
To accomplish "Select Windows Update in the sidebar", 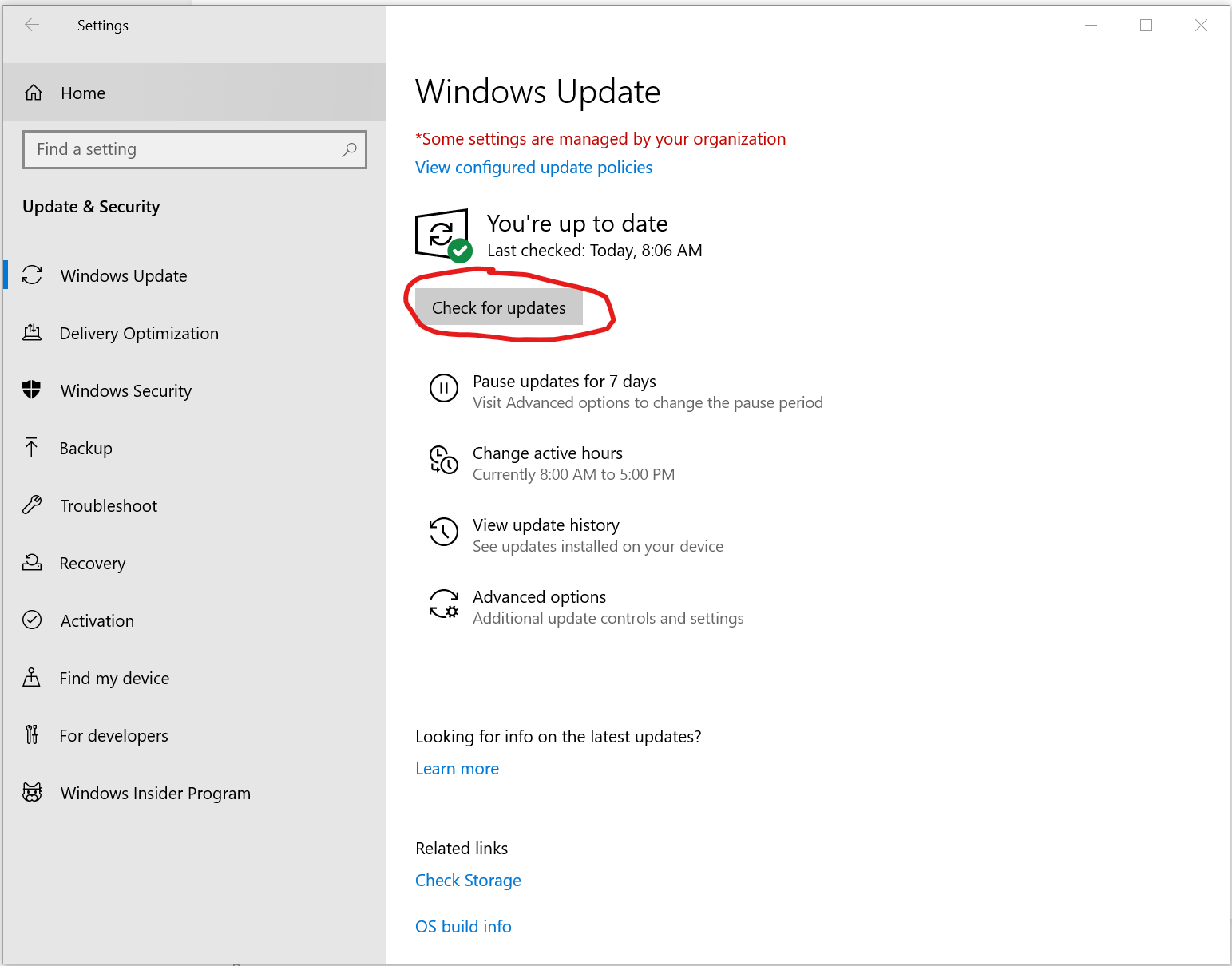I will (x=195, y=275).
